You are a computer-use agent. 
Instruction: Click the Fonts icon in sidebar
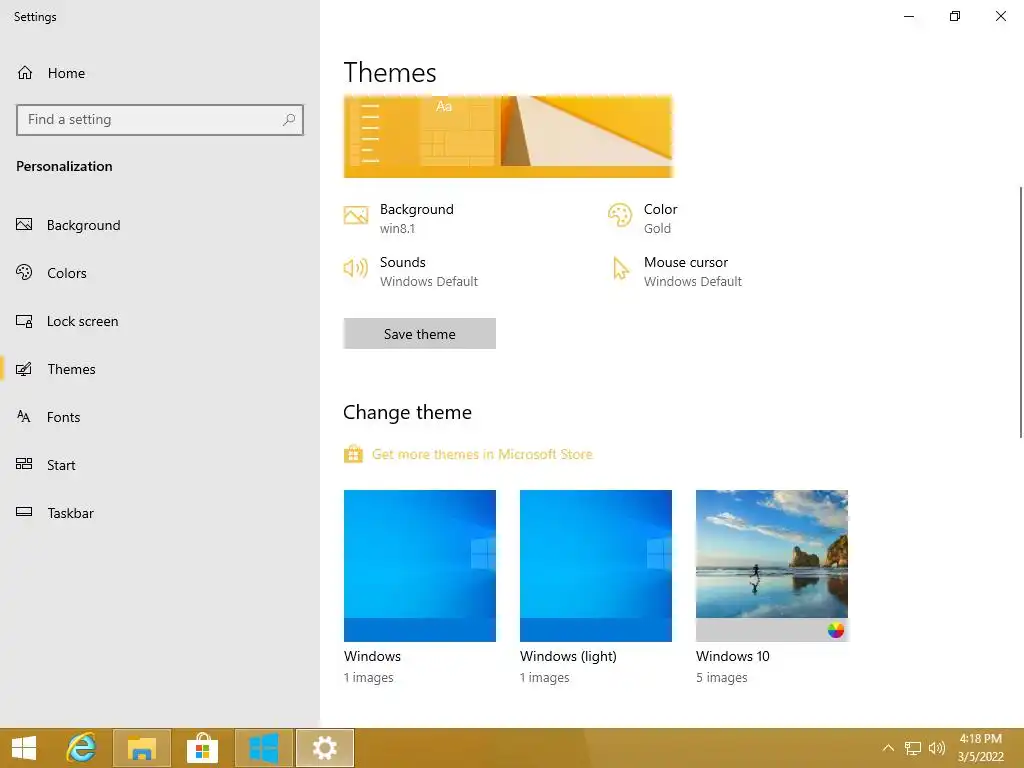(x=24, y=417)
